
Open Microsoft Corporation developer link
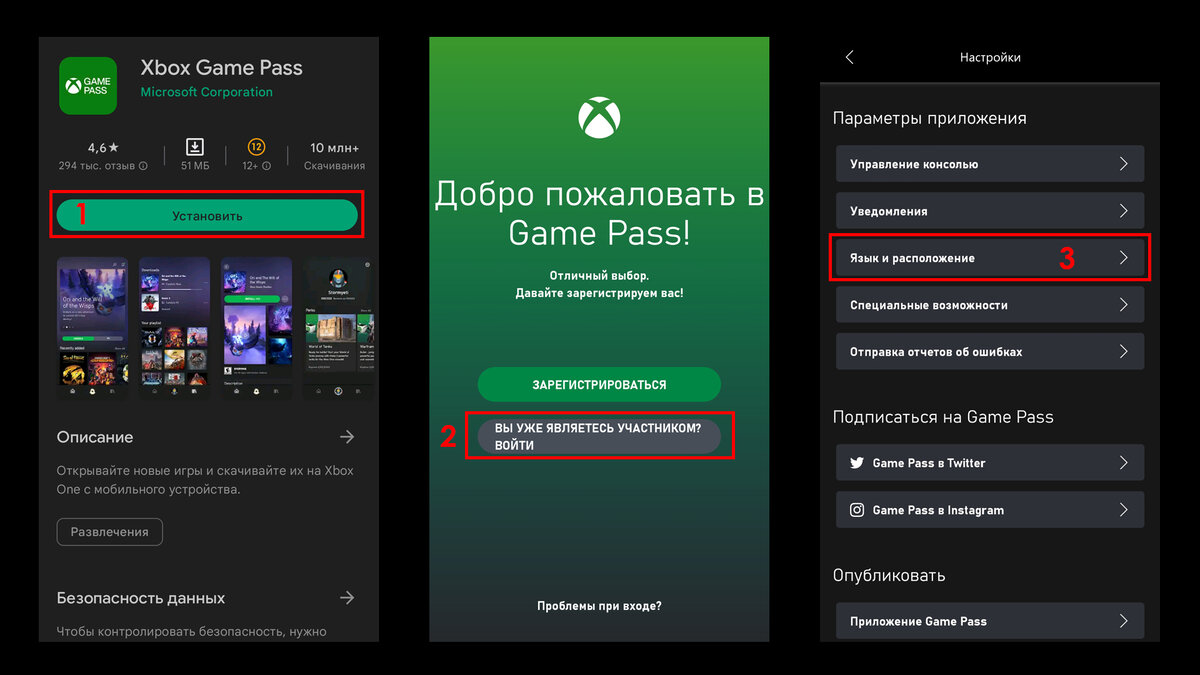(206, 92)
